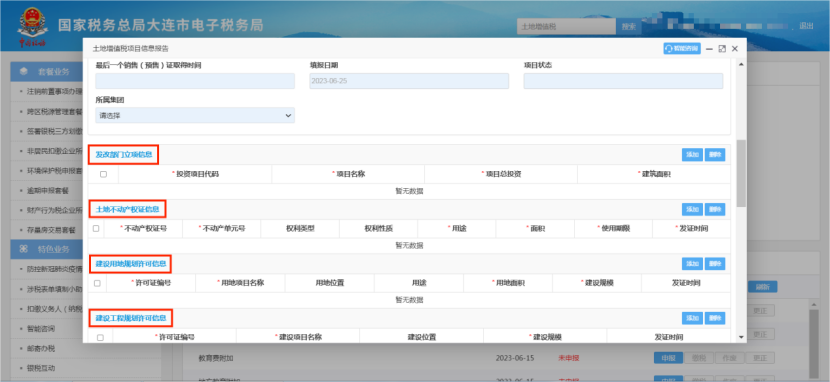Click the 使用期限 column header
Image resolution: width=830 pixels, height=382 pixels.
(x=614, y=229)
